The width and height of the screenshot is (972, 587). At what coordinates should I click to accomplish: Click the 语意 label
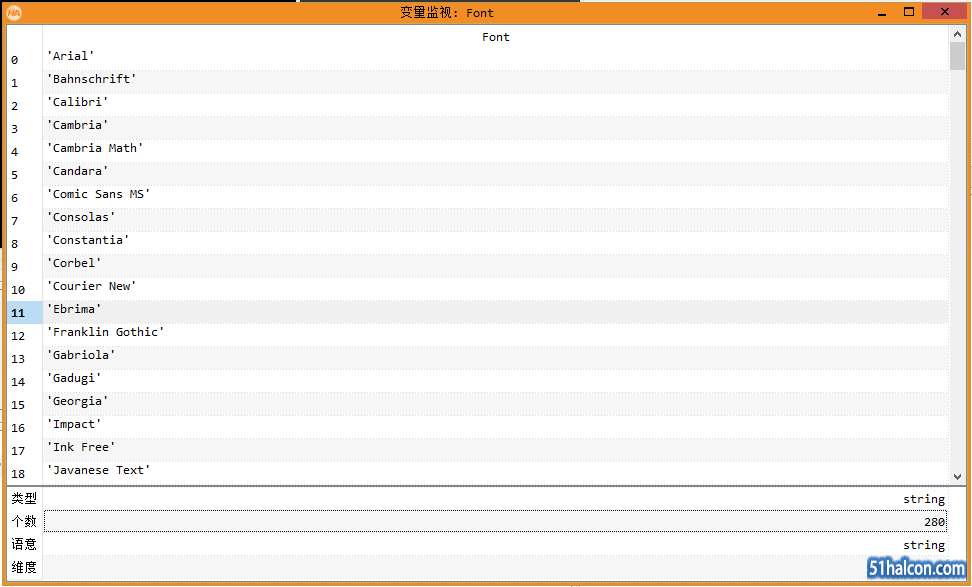tap(24, 544)
